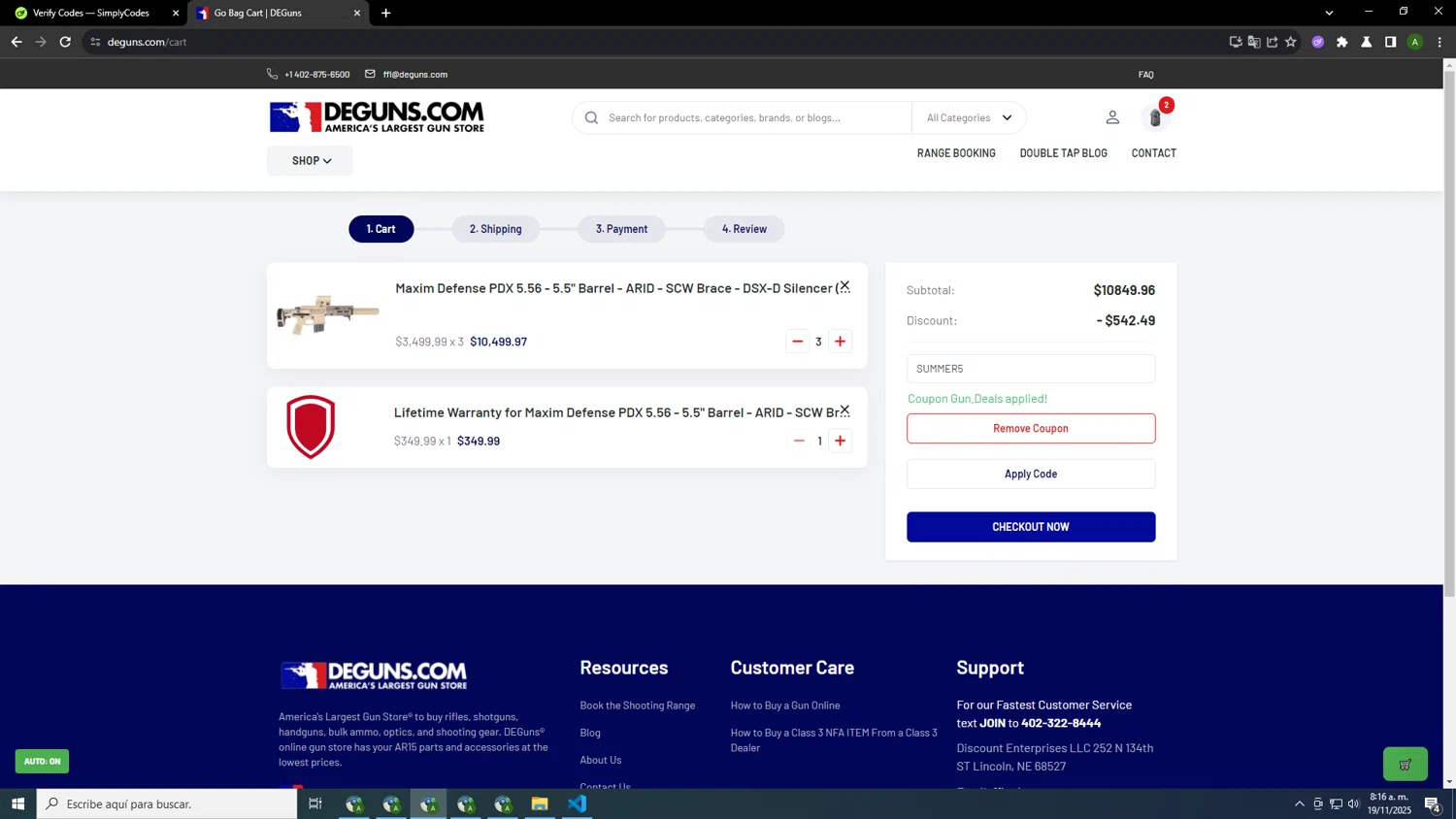1456x819 pixels.
Task: Open Book the Shooting Range link
Action: pos(638,705)
